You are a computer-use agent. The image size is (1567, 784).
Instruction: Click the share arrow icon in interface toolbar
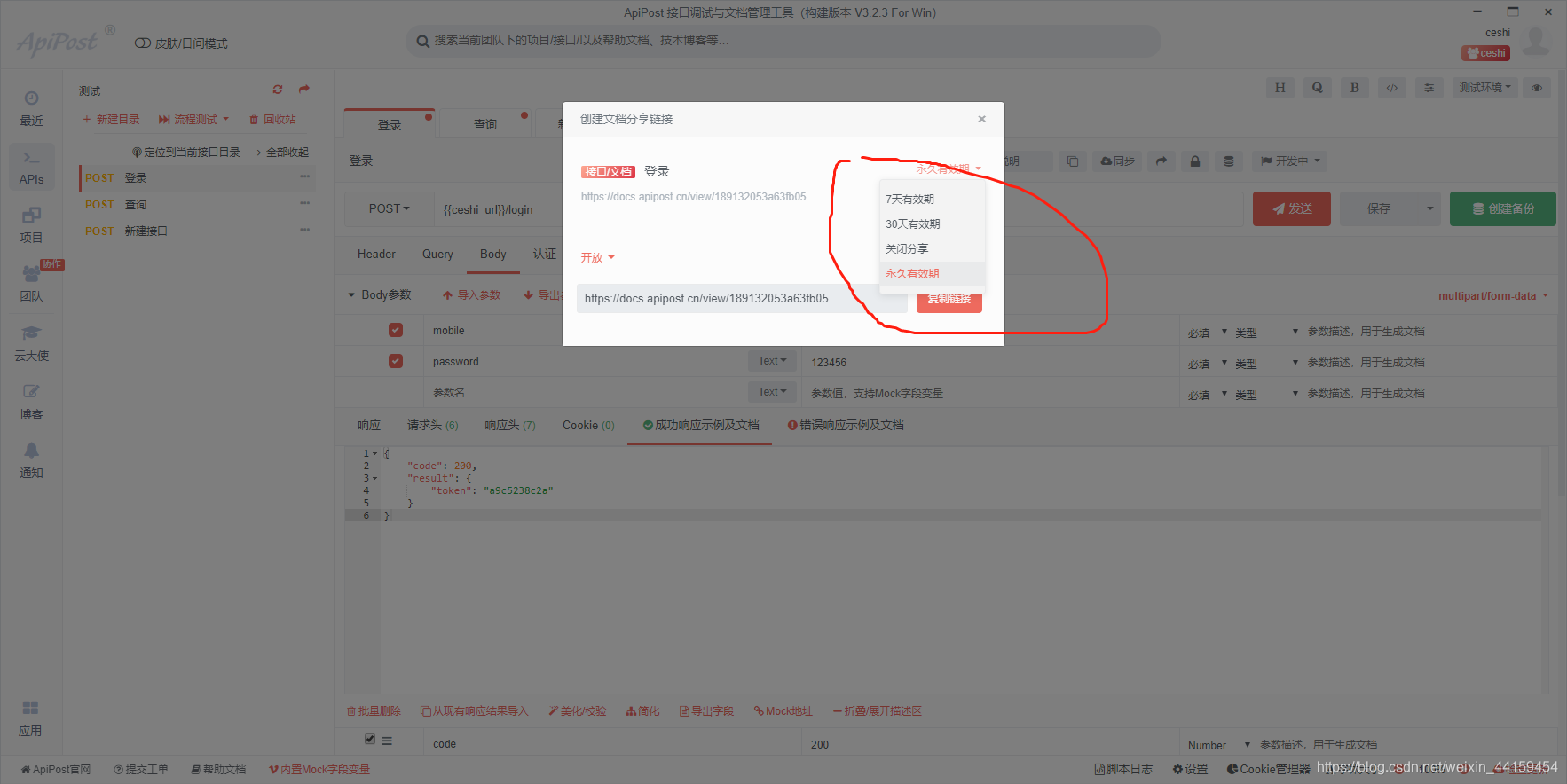tap(1161, 161)
